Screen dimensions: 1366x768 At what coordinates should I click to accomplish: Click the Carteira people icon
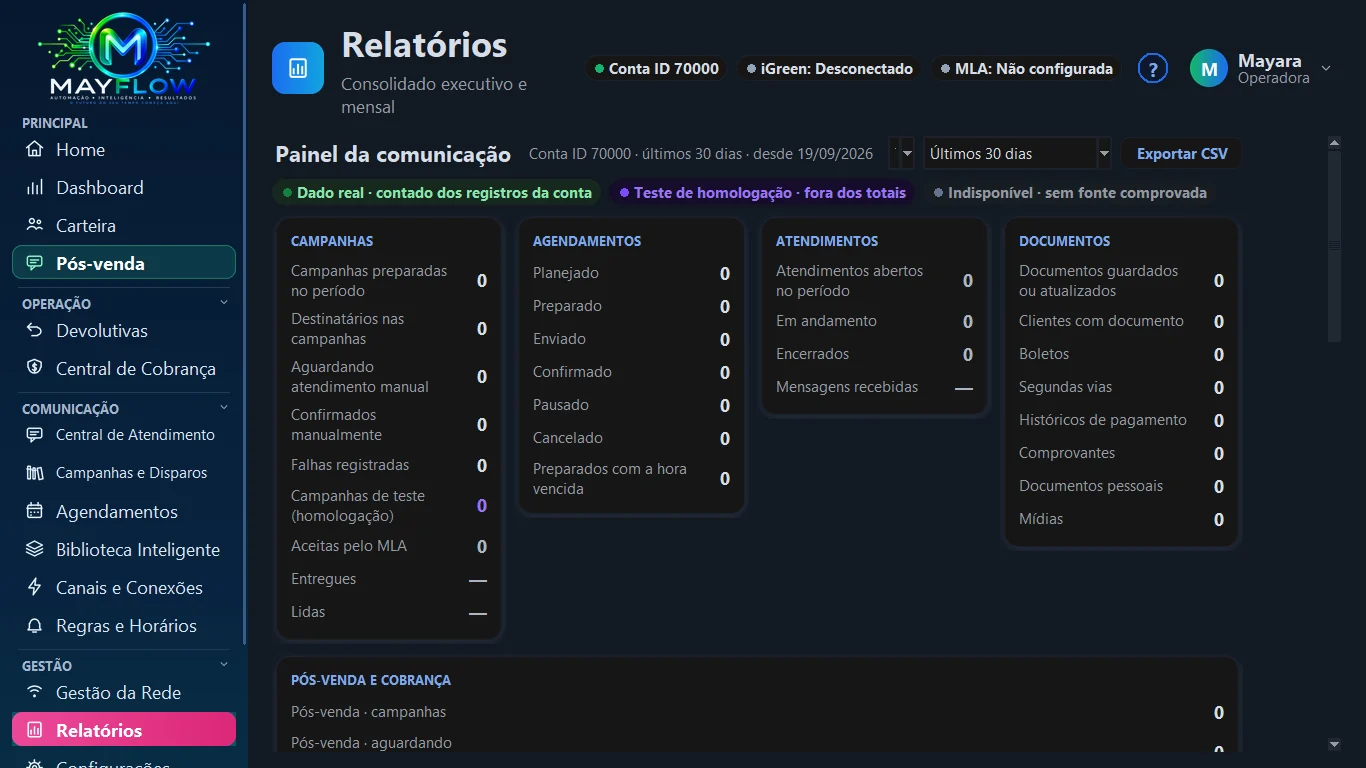point(35,226)
